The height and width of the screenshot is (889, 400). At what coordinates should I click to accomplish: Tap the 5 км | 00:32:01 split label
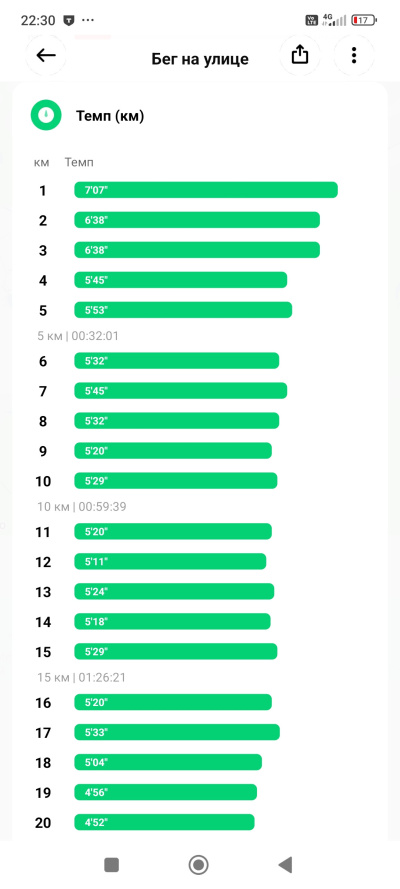pos(78,336)
